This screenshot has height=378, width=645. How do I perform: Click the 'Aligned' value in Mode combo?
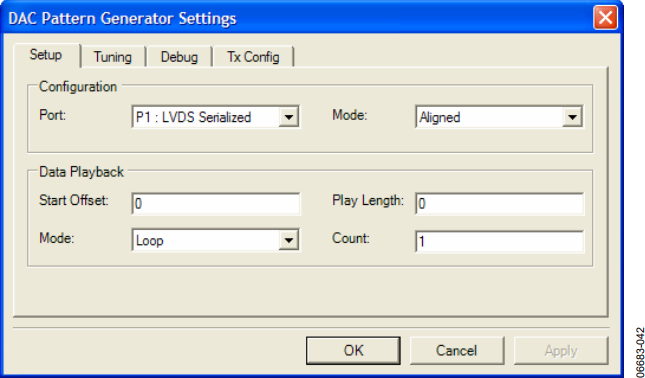(440, 118)
